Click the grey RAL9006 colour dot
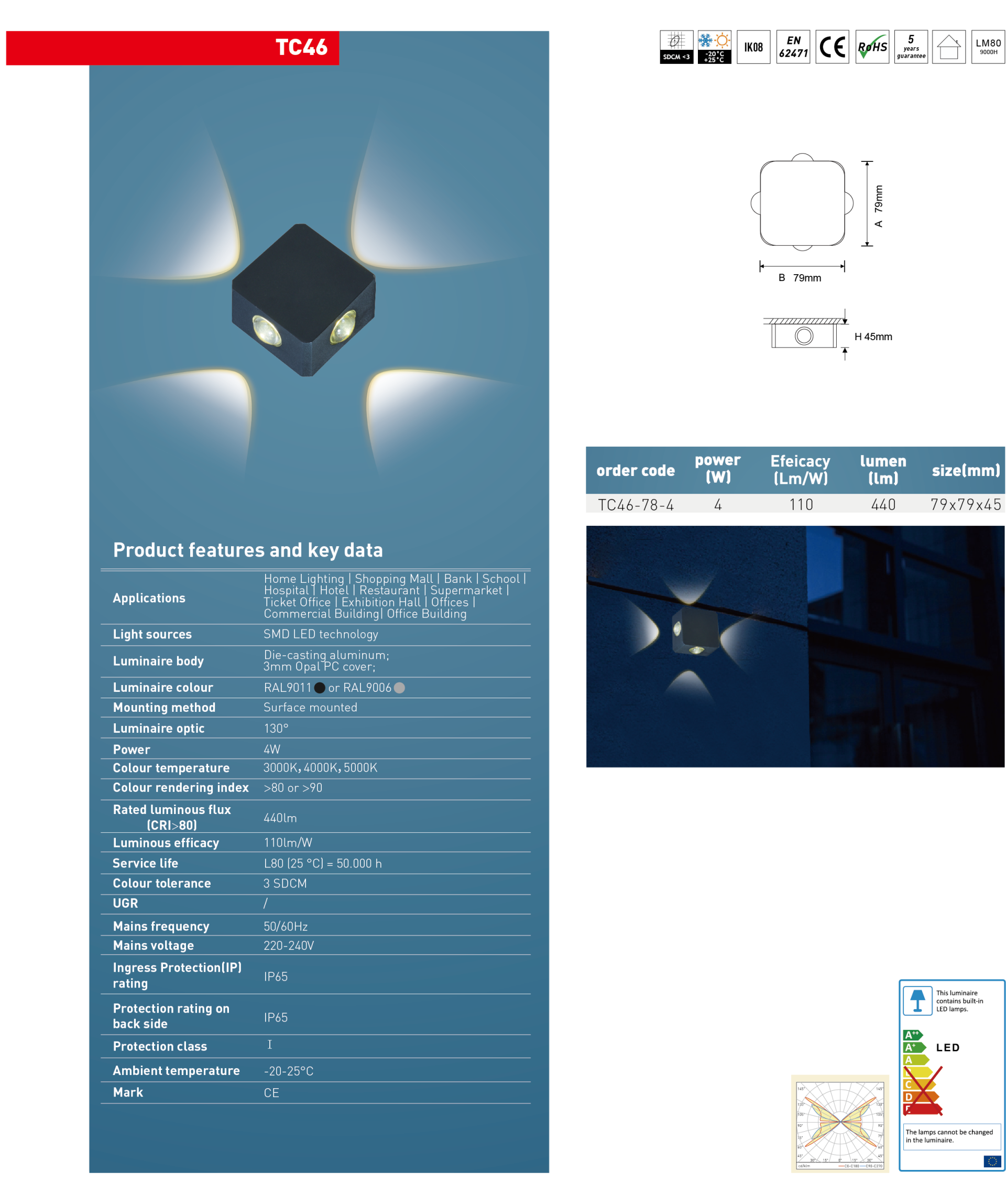 click(x=400, y=687)
